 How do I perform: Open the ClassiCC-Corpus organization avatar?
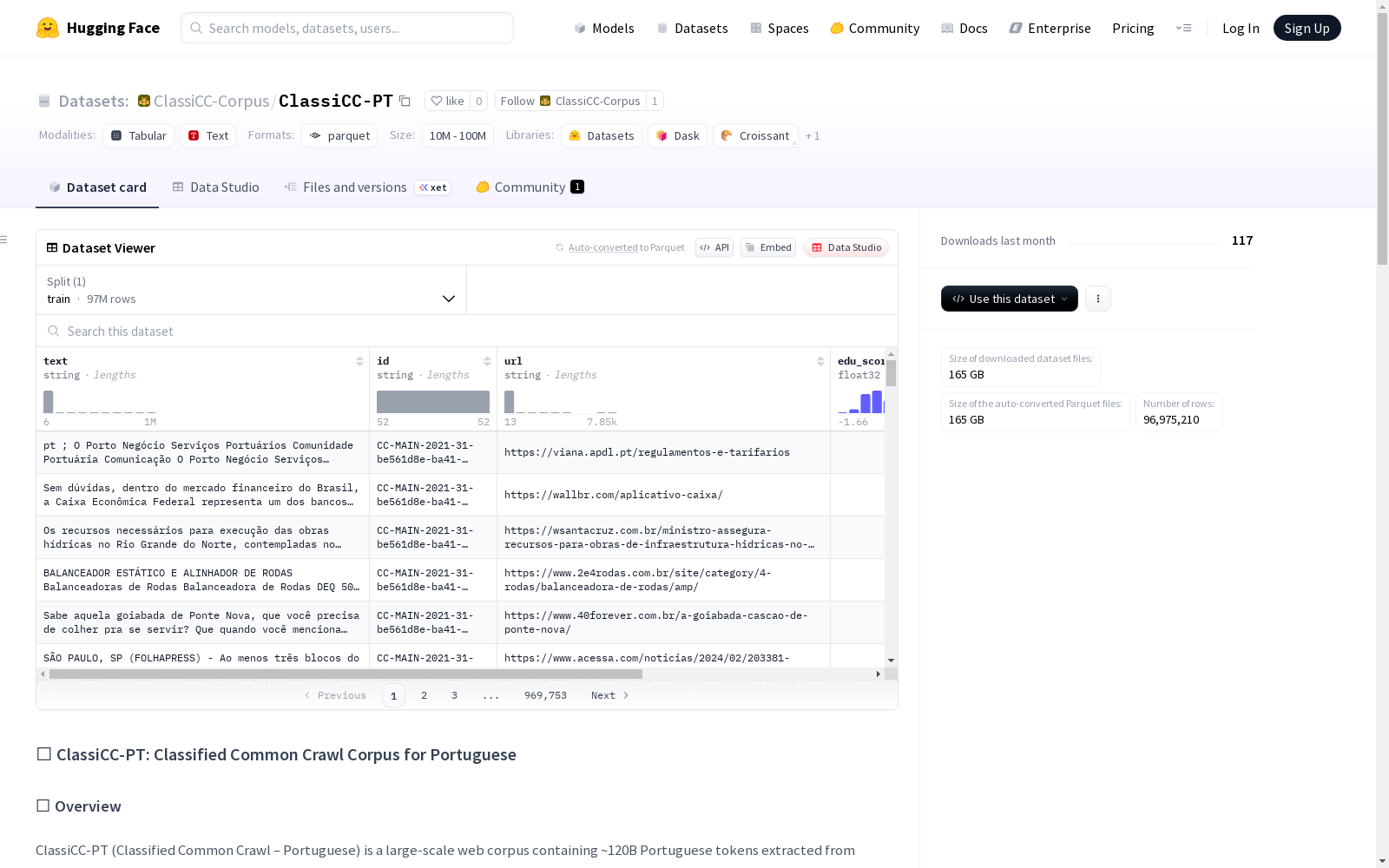coord(144,101)
